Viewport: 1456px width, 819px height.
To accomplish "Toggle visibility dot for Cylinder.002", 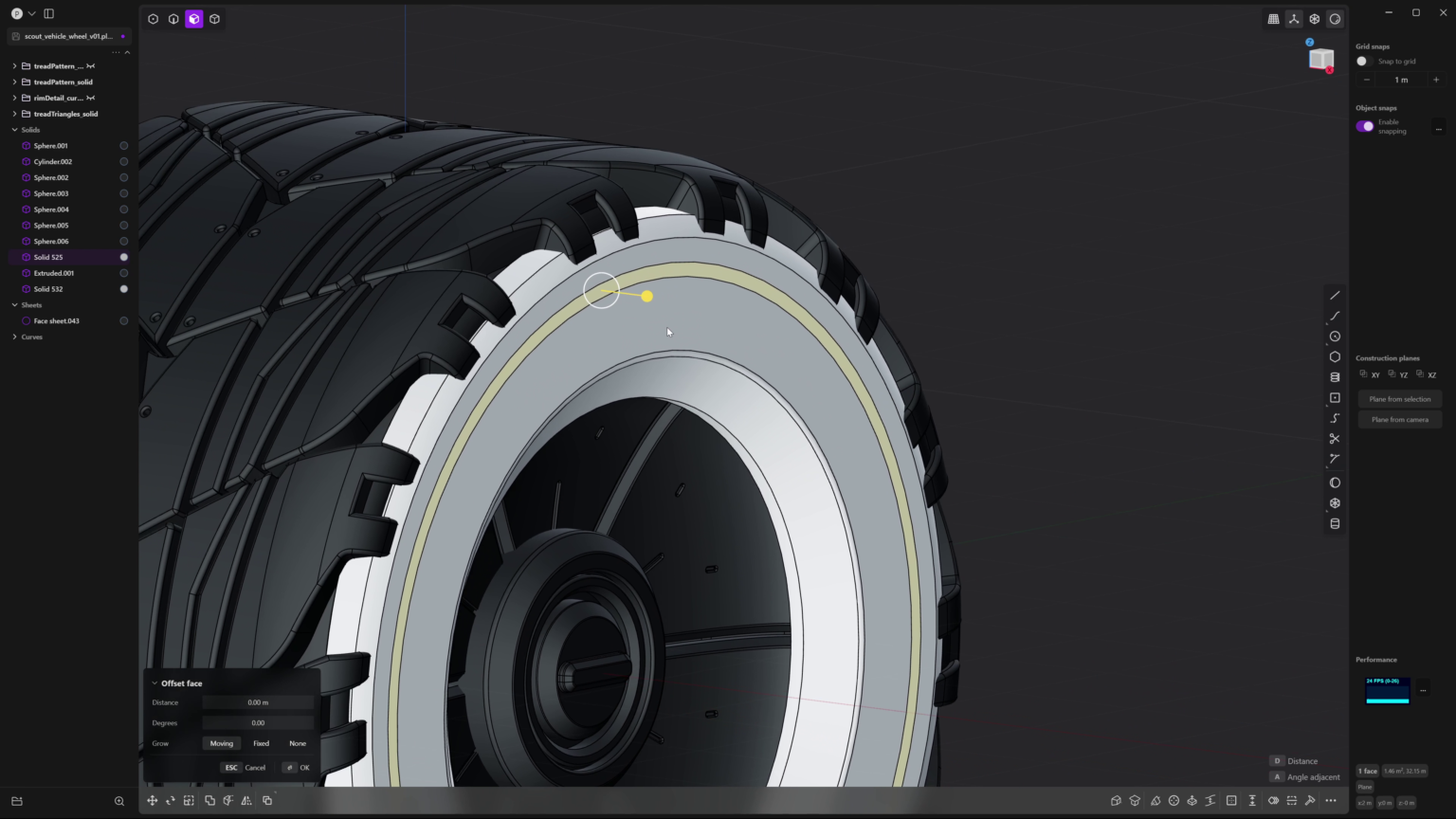I will pyautogui.click(x=123, y=162).
